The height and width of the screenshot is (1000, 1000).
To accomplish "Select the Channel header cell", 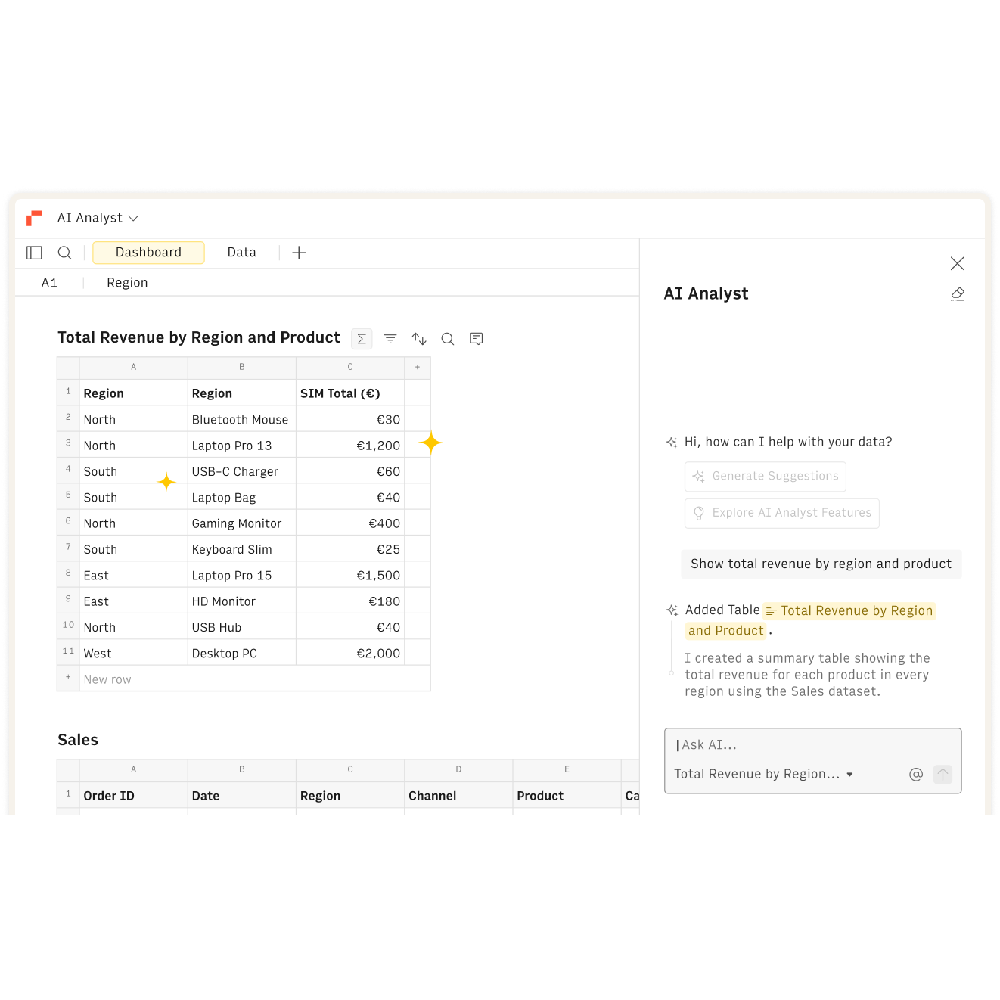I will point(459,796).
